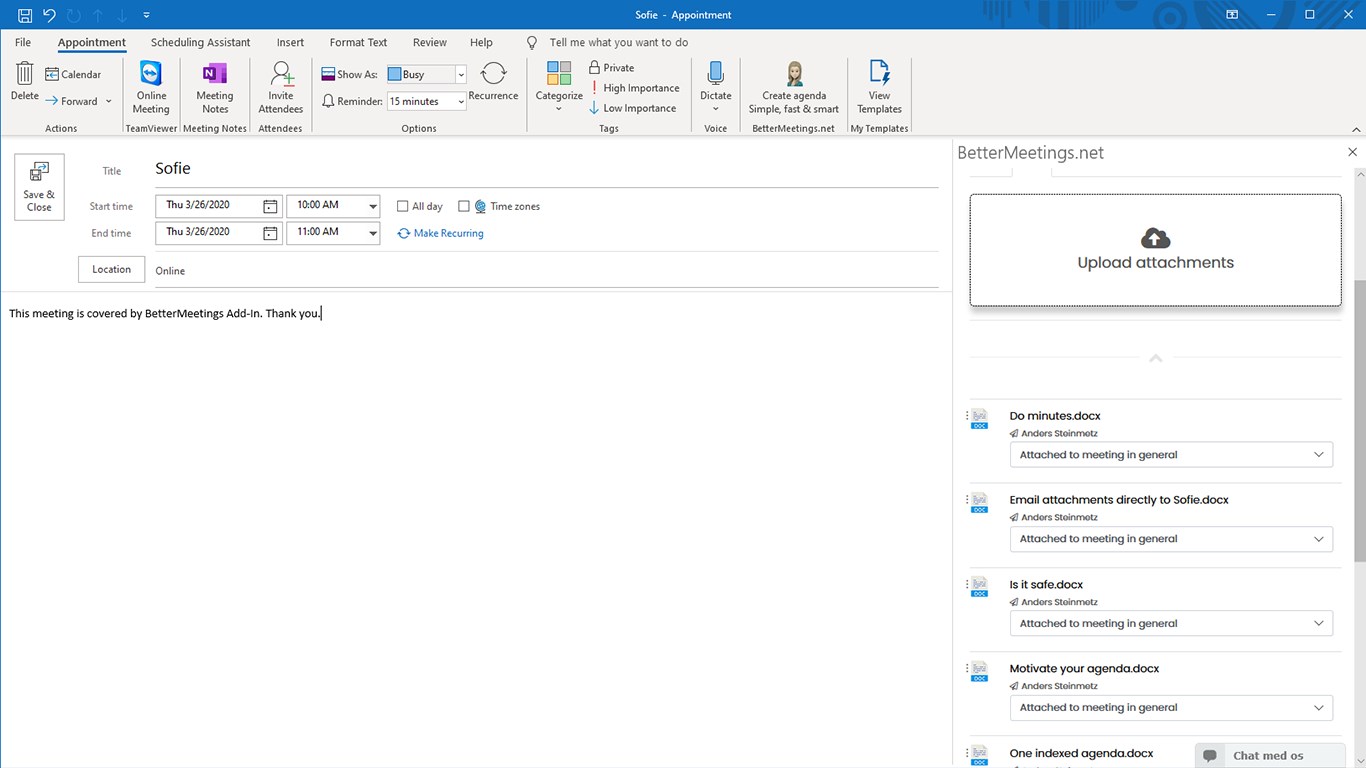Open the 10:00 AM start time dropdown

tap(373, 206)
